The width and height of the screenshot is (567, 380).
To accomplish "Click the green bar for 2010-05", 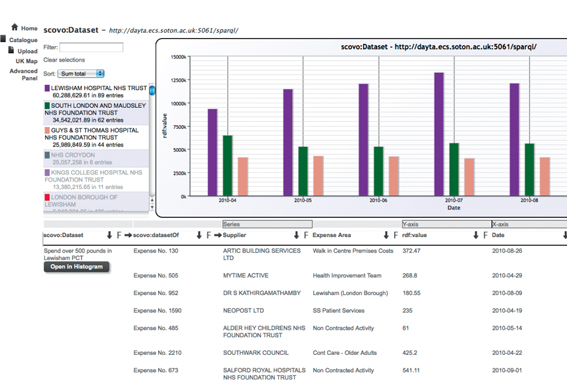I will (303, 171).
